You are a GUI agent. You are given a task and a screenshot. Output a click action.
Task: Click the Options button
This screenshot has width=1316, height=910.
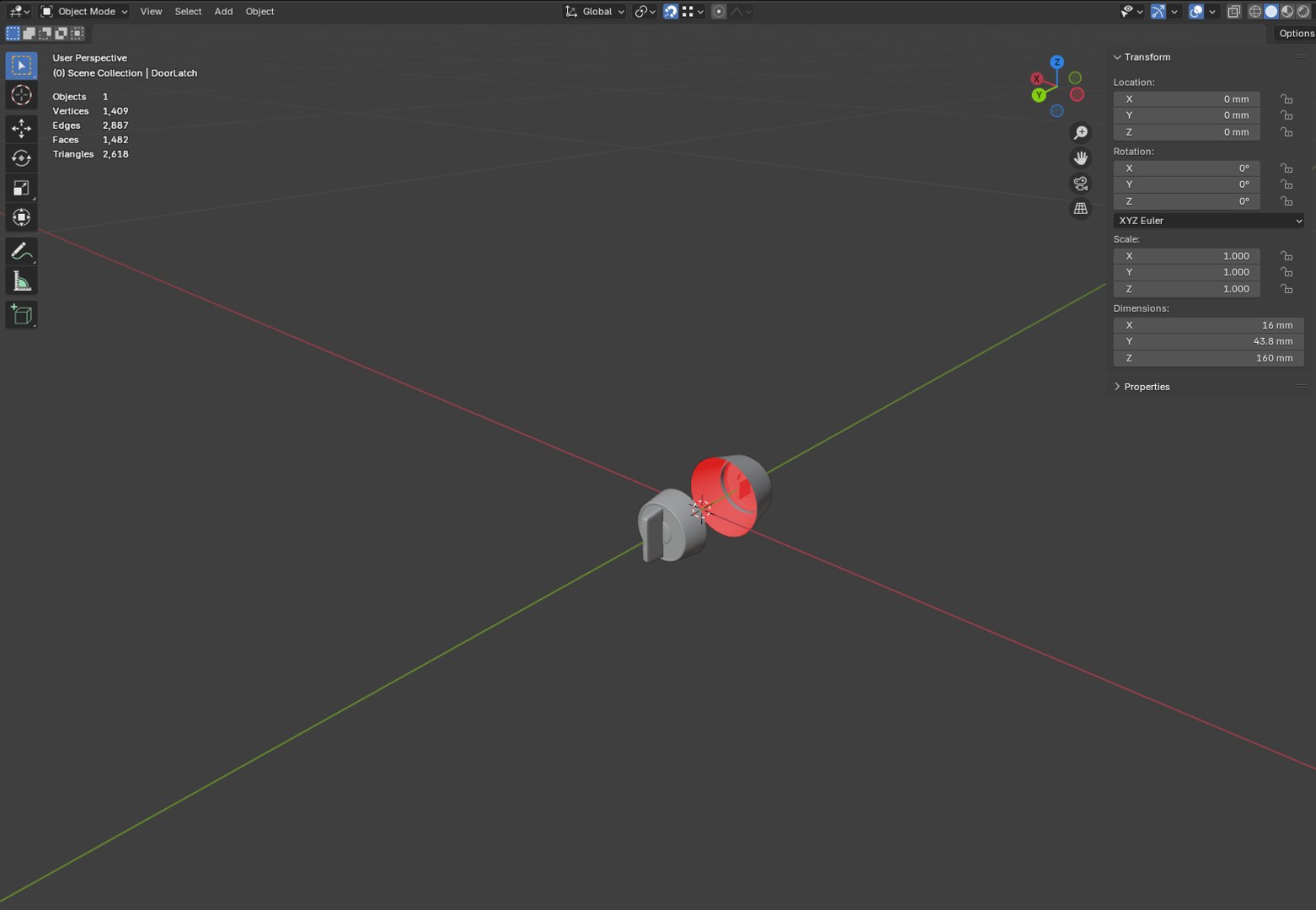tap(1296, 34)
